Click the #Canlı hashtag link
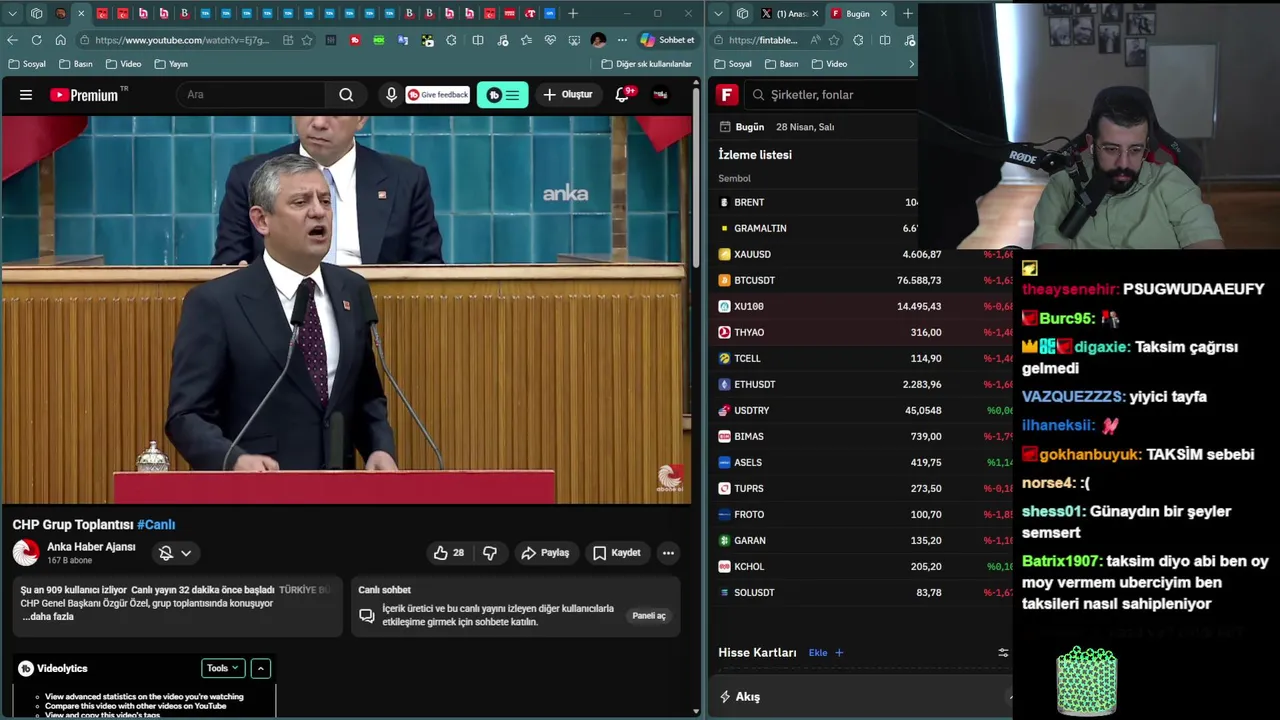 [156, 525]
